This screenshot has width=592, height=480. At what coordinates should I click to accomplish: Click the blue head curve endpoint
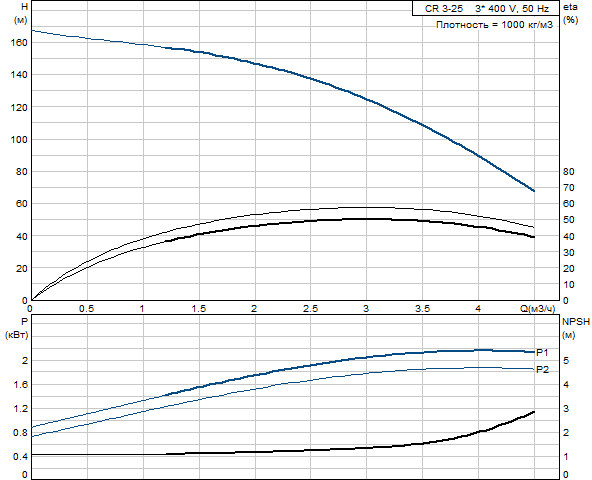[534, 191]
